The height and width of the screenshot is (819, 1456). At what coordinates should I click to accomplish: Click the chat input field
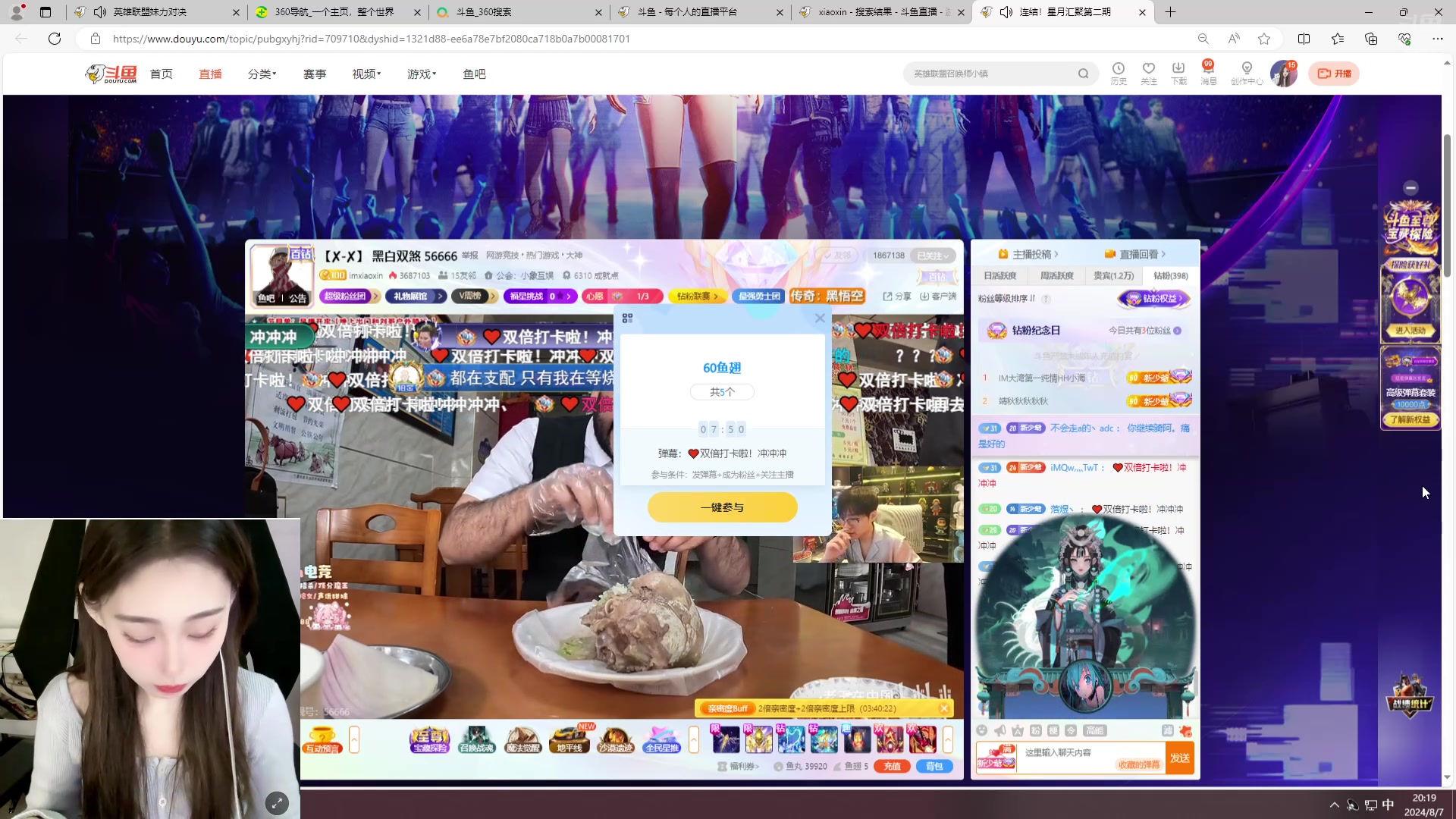1090,758
